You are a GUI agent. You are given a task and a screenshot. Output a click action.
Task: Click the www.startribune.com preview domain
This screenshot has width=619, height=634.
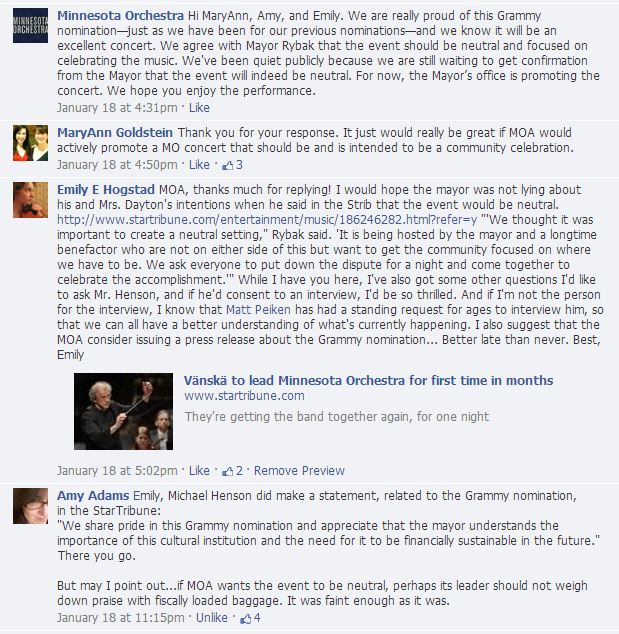click(x=244, y=396)
